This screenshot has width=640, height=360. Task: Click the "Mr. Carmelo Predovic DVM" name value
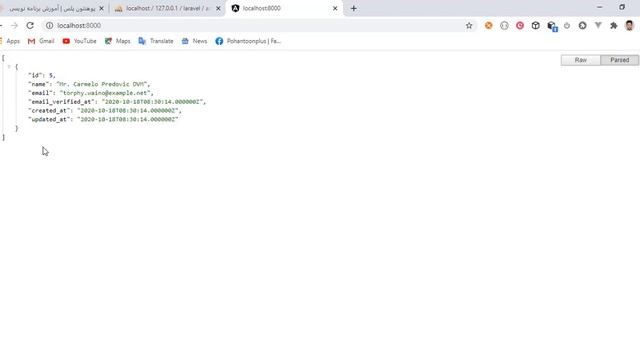click(x=102, y=84)
